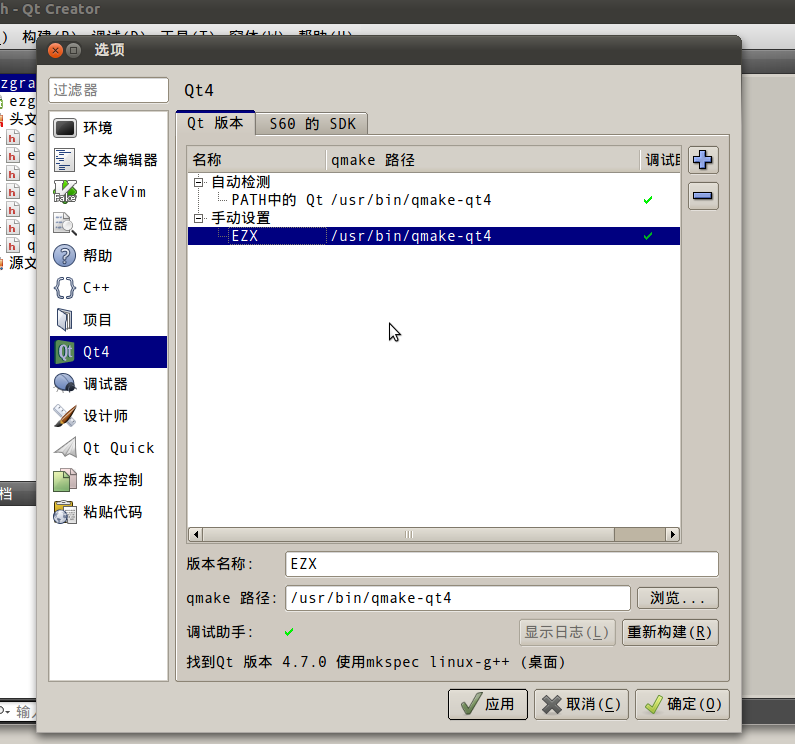
Task: Select the FakeVim settings category
Action: pyautogui.click(x=109, y=192)
